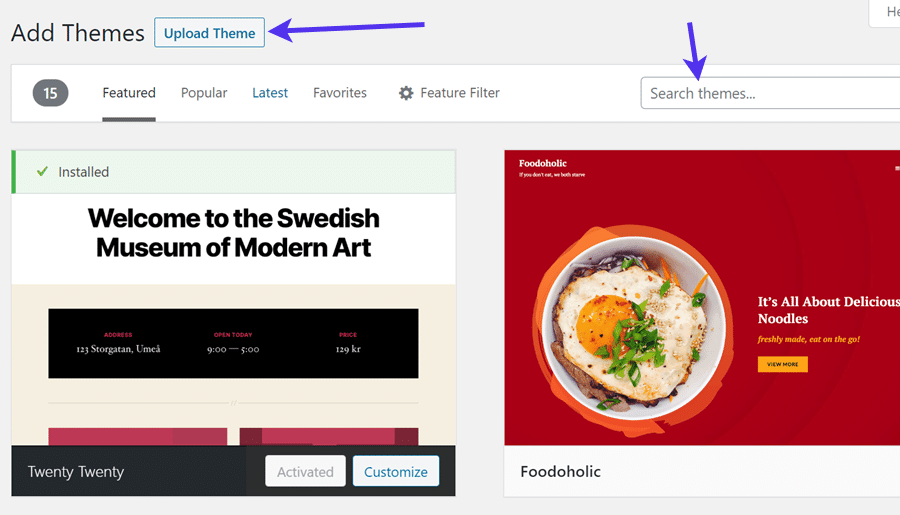
Task: Click the Foodoholic logo inside the preview
Action: pyautogui.click(x=542, y=163)
